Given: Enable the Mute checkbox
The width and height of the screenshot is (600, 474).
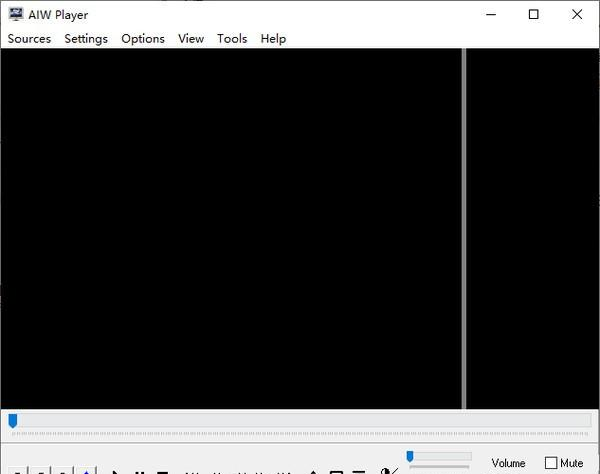Looking at the screenshot, I should coord(551,463).
